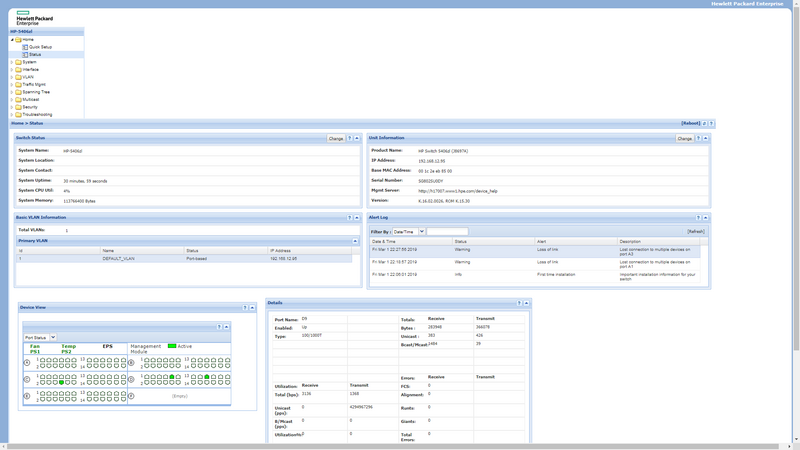Collapse the Home folder in the tree
The height and width of the screenshot is (450, 800).
12,39
